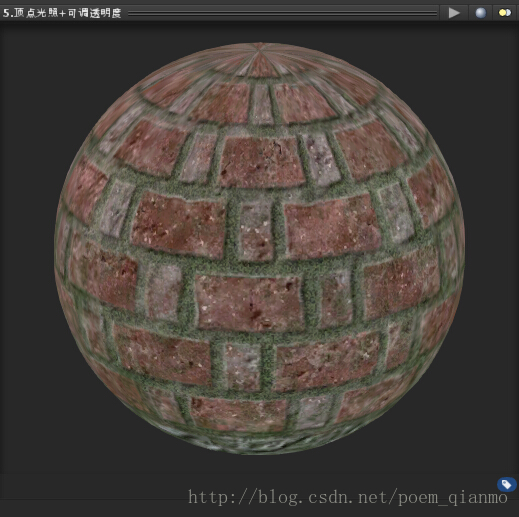Toggle preview lighting with the yellow lights icon
This screenshot has width=519, height=517.
tap(505, 13)
